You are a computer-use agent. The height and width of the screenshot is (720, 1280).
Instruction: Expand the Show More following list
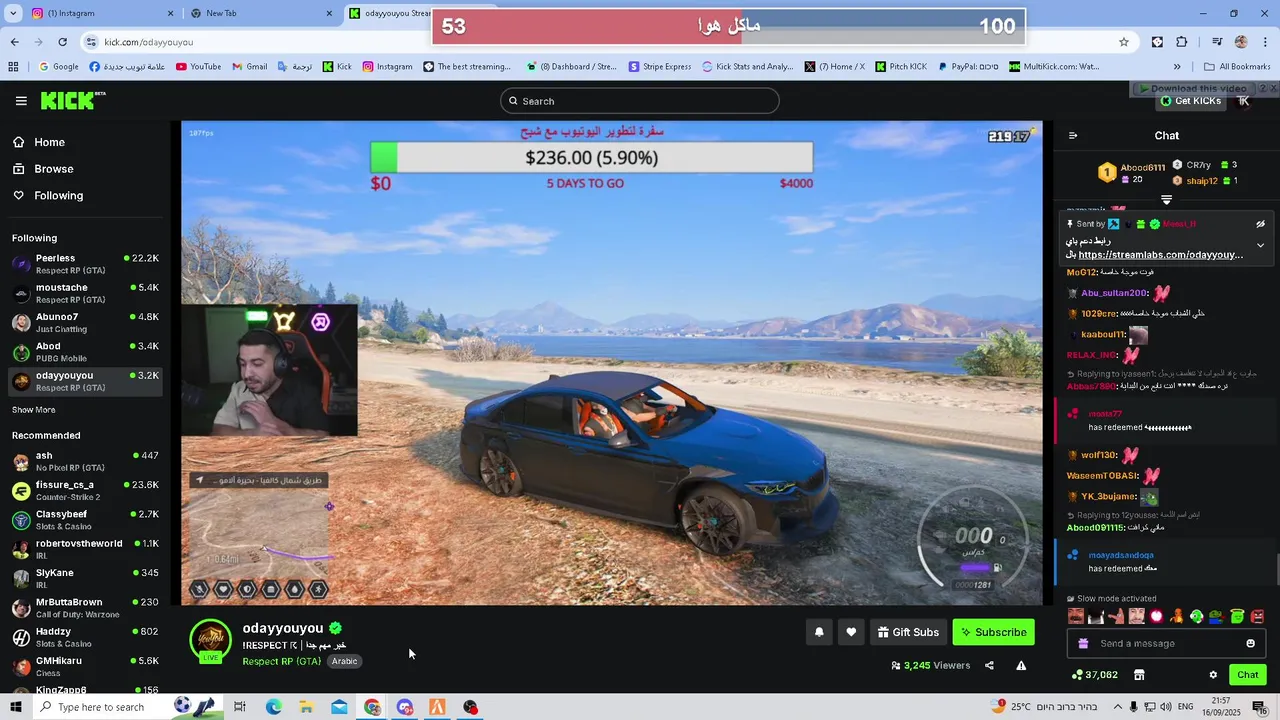(33, 410)
